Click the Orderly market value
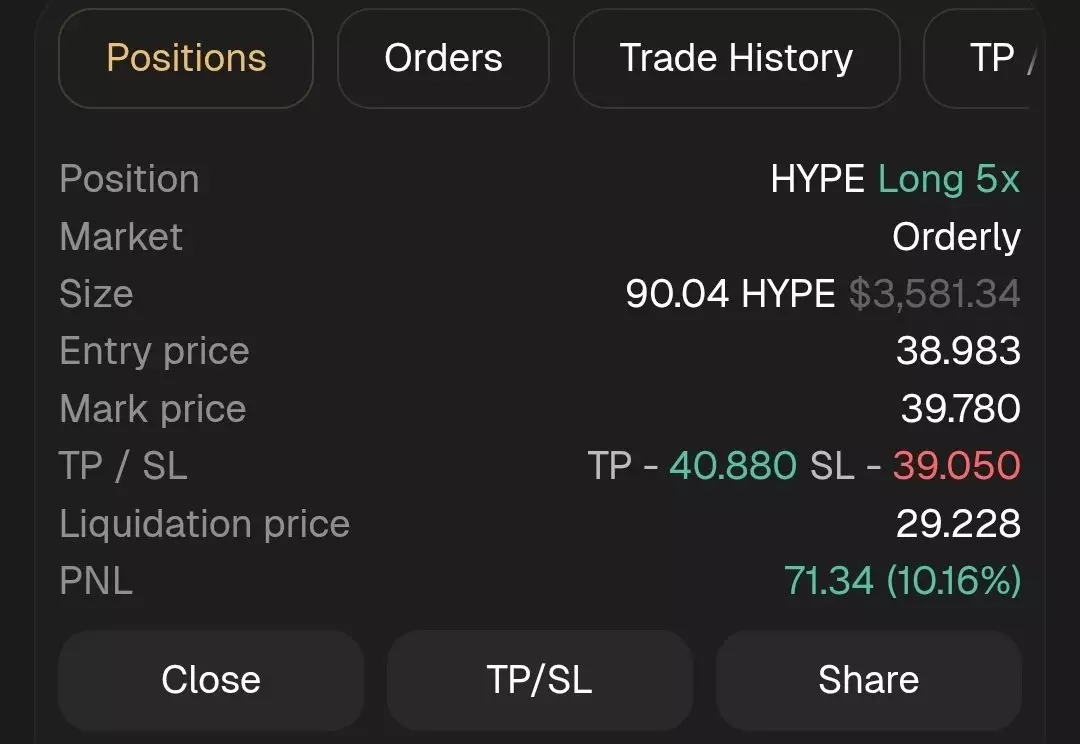Image resolution: width=1080 pixels, height=744 pixels. 956,237
